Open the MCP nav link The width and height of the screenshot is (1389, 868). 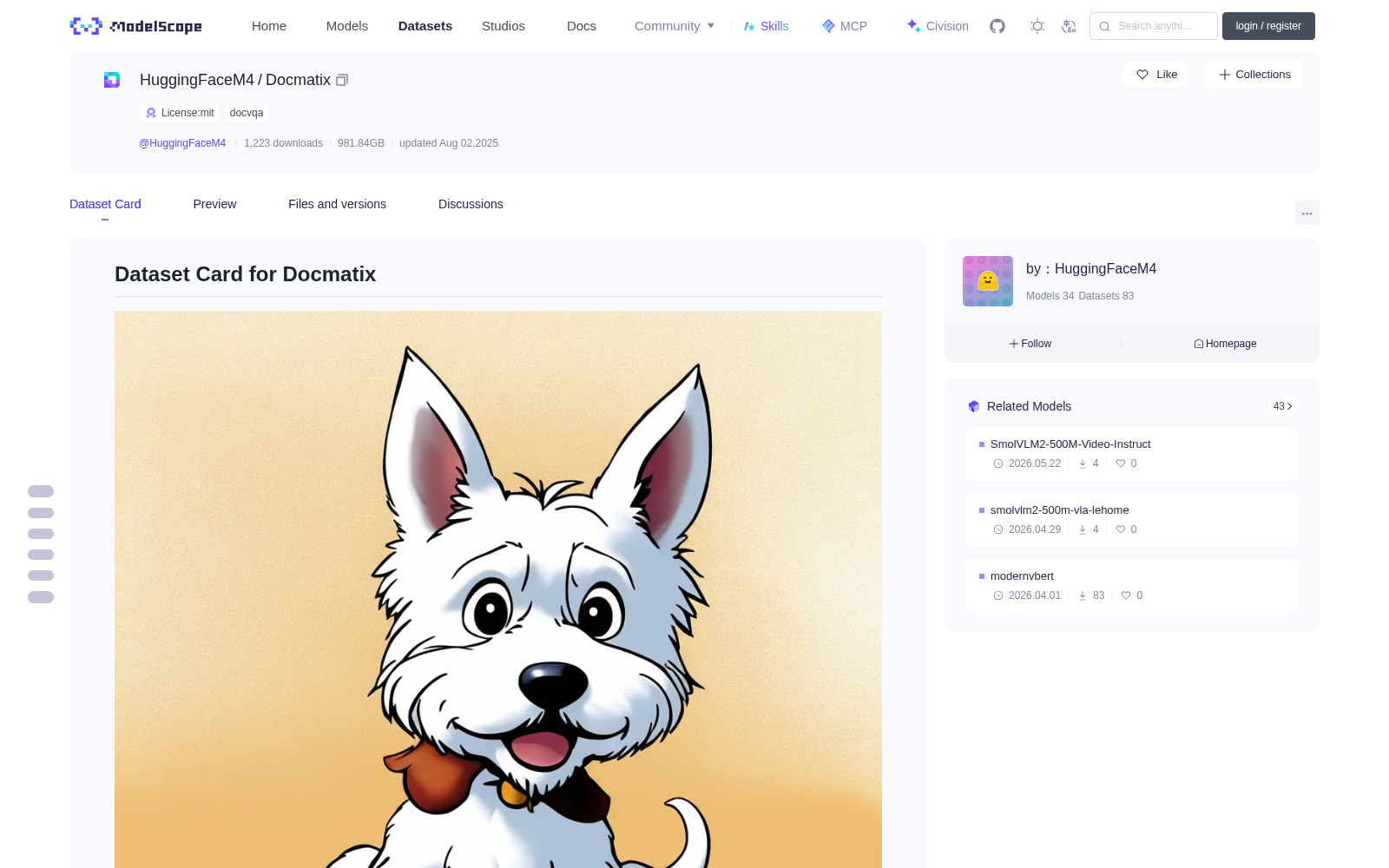844,26
